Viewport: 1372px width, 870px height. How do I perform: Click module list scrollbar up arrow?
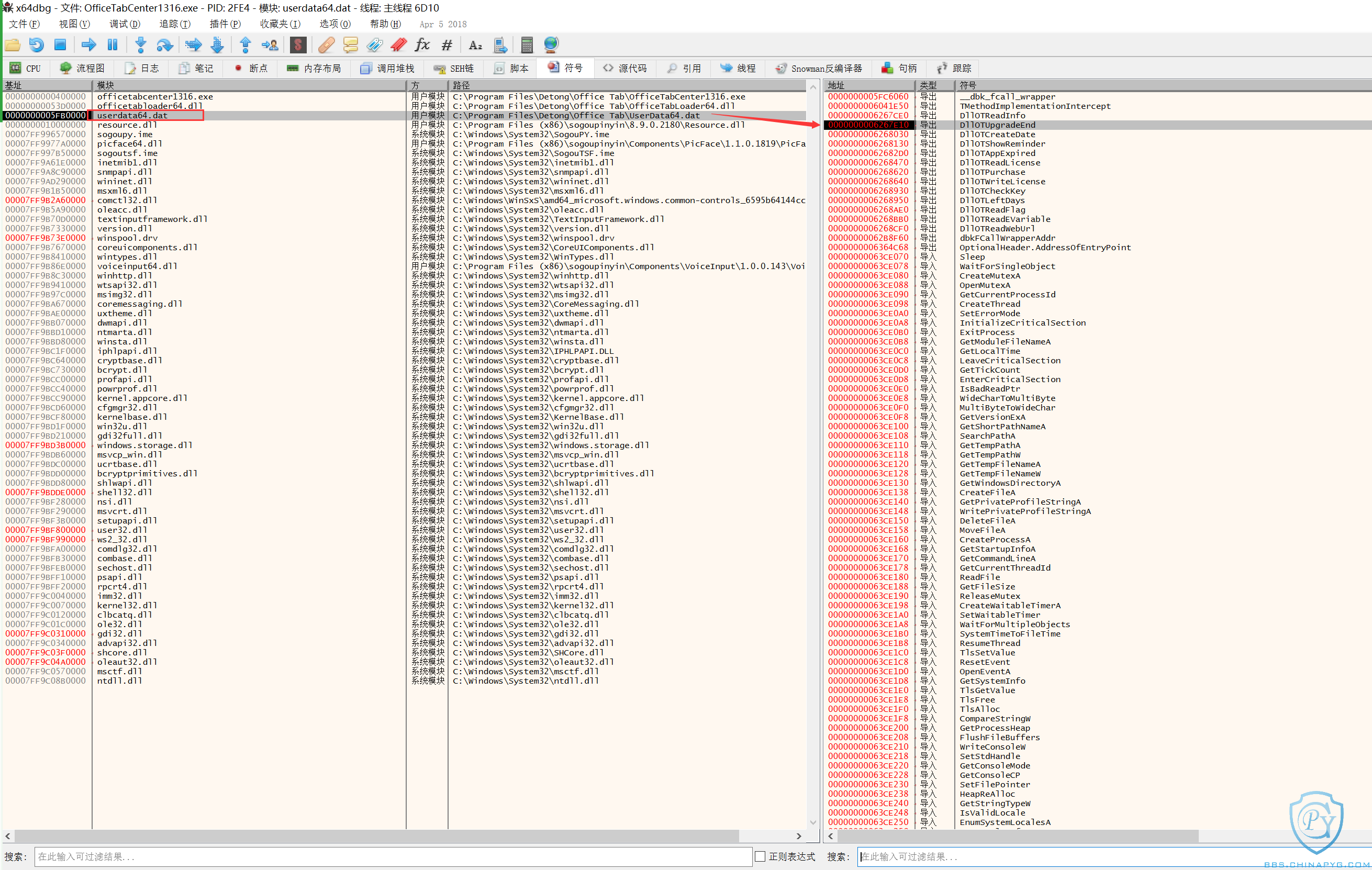(813, 87)
